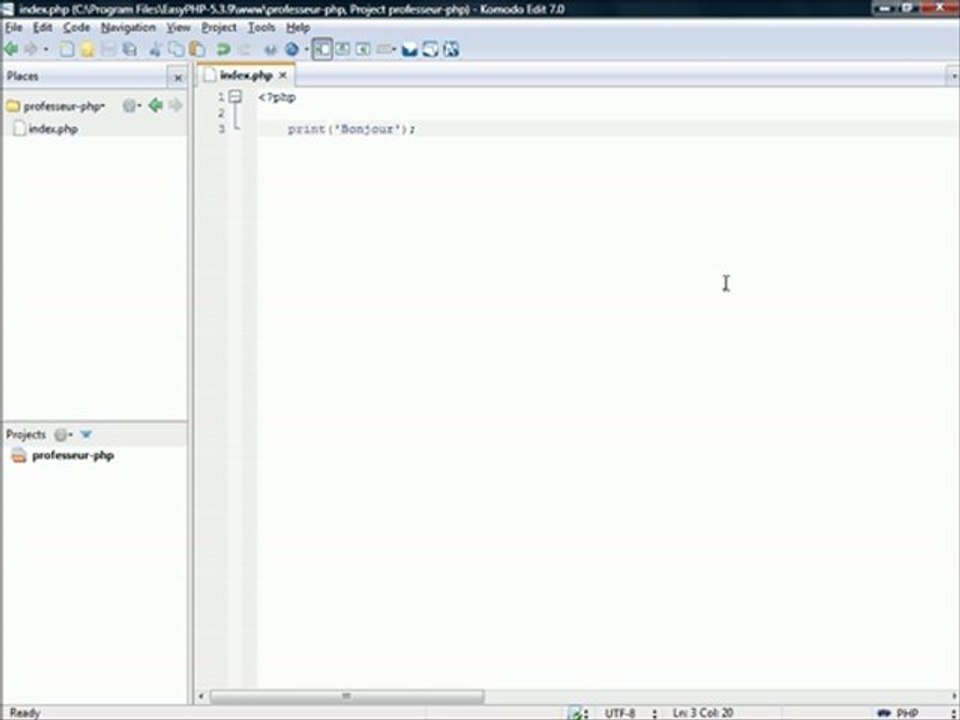Click the blue globe Preview in Browser icon
960x720 pixels.
(x=292, y=49)
